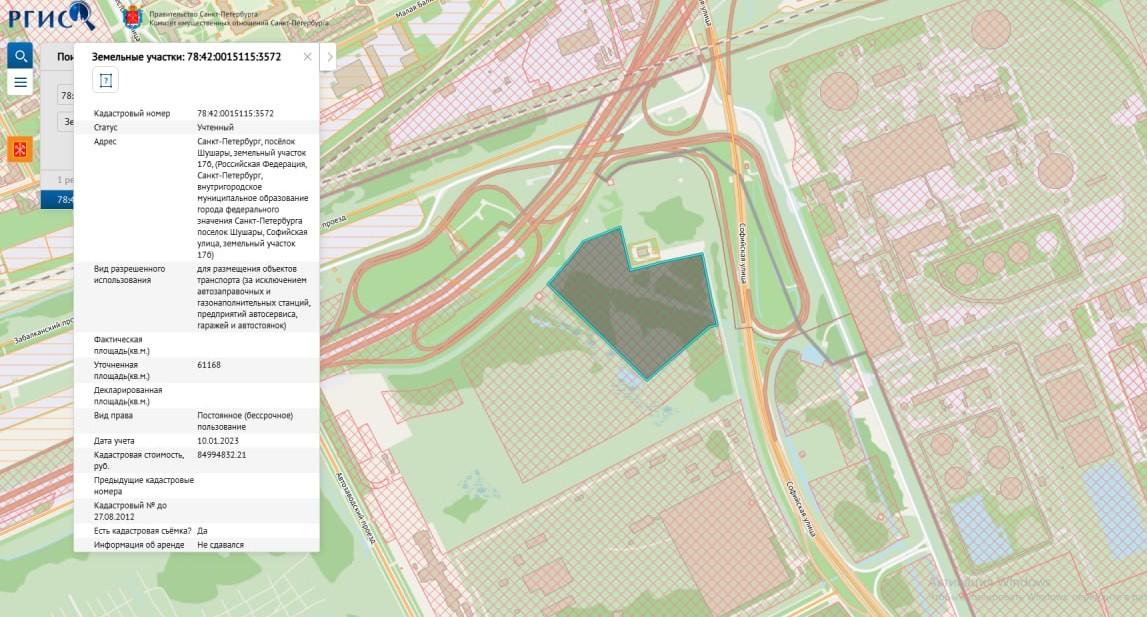Select the blue search result row 78:4

click(x=57, y=199)
